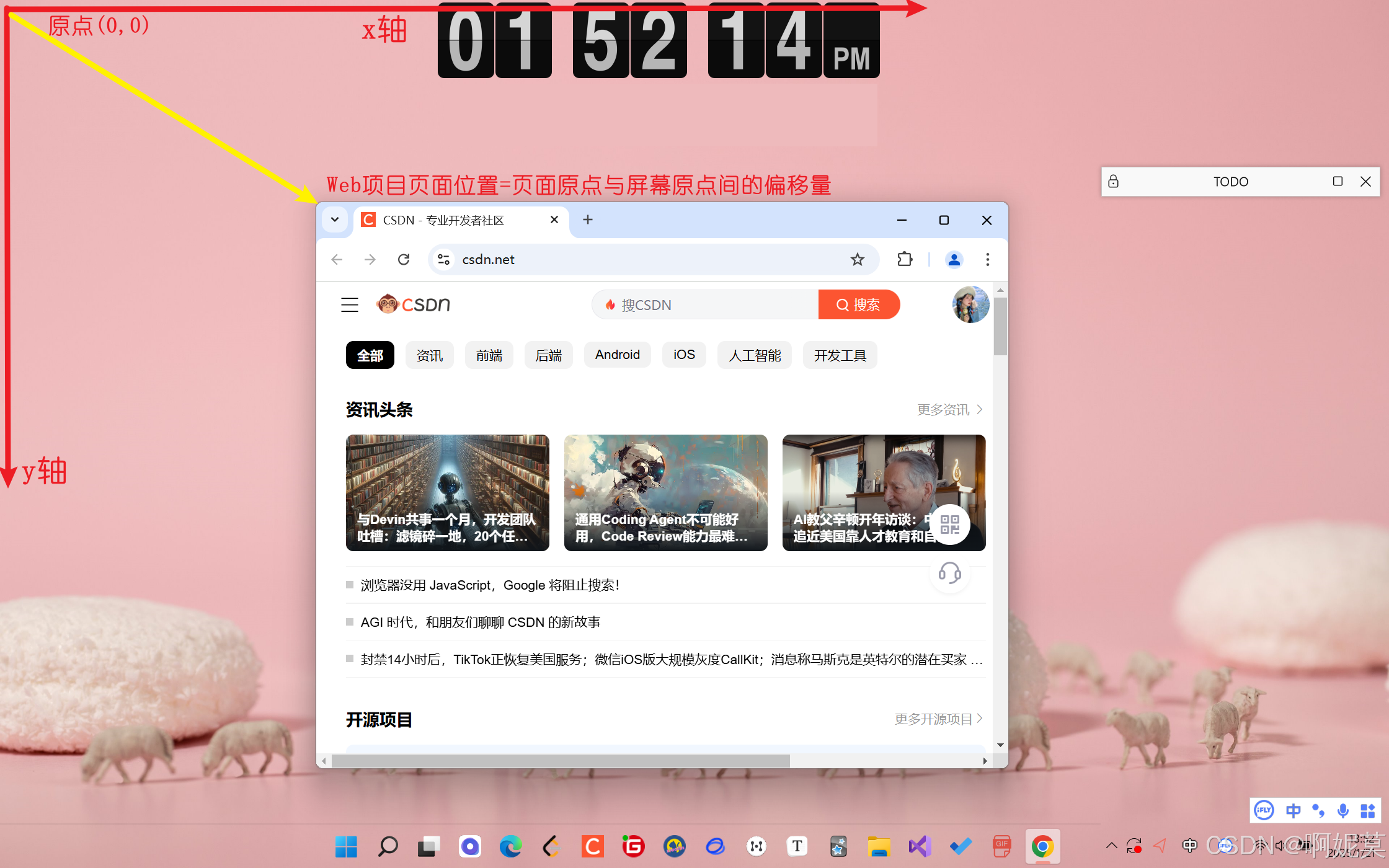Click the QR code floating button
The height and width of the screenshot is (868, 1389).
tap(949, 525)
